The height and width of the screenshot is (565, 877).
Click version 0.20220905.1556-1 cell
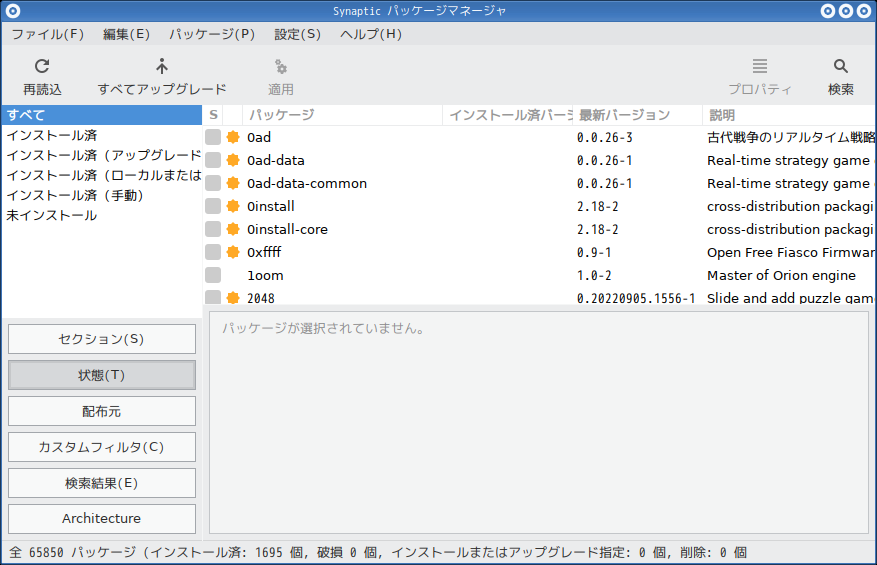coord(636,298)
